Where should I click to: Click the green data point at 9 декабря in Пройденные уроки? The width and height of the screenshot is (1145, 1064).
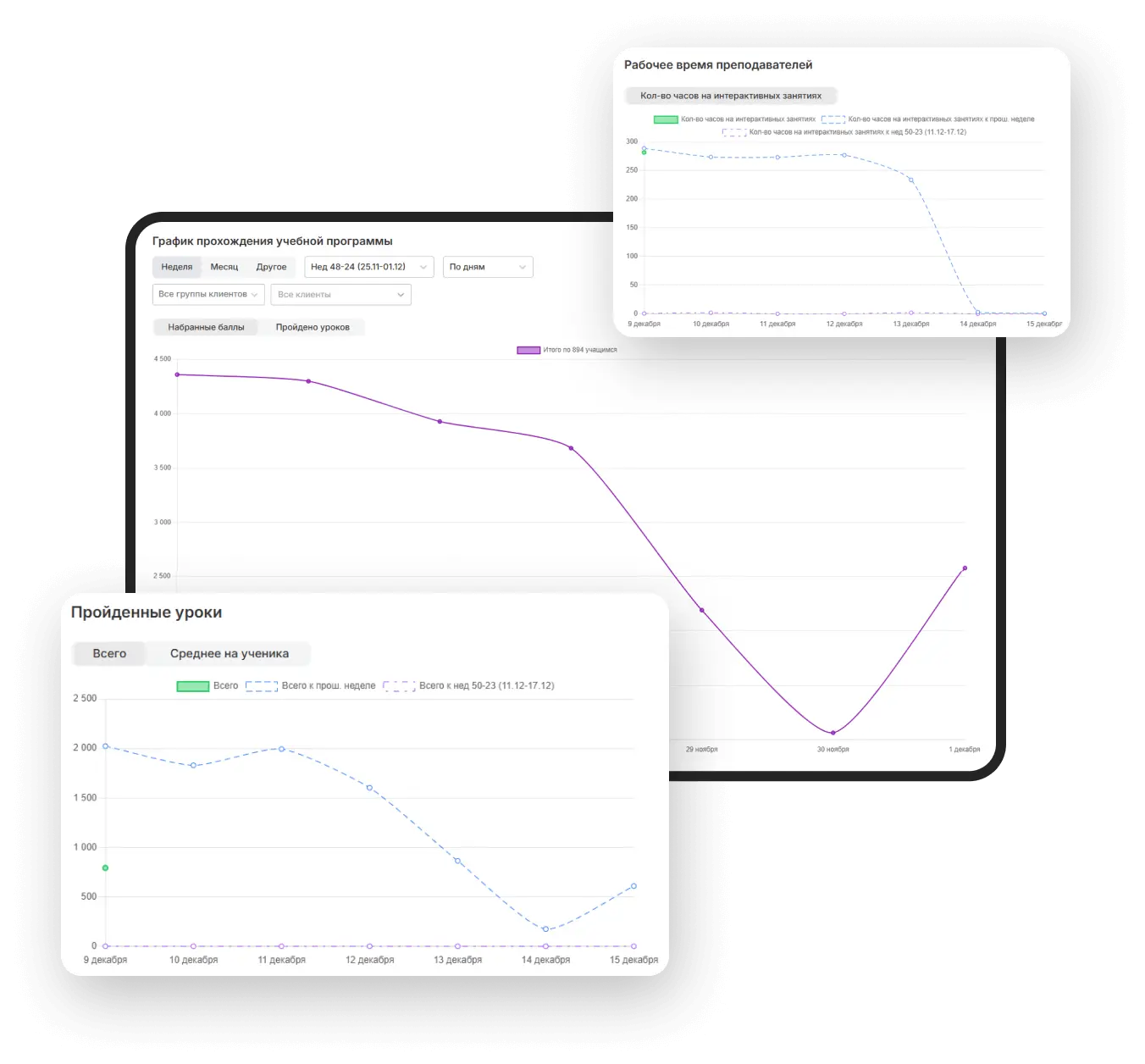click(x=106, y=868)
